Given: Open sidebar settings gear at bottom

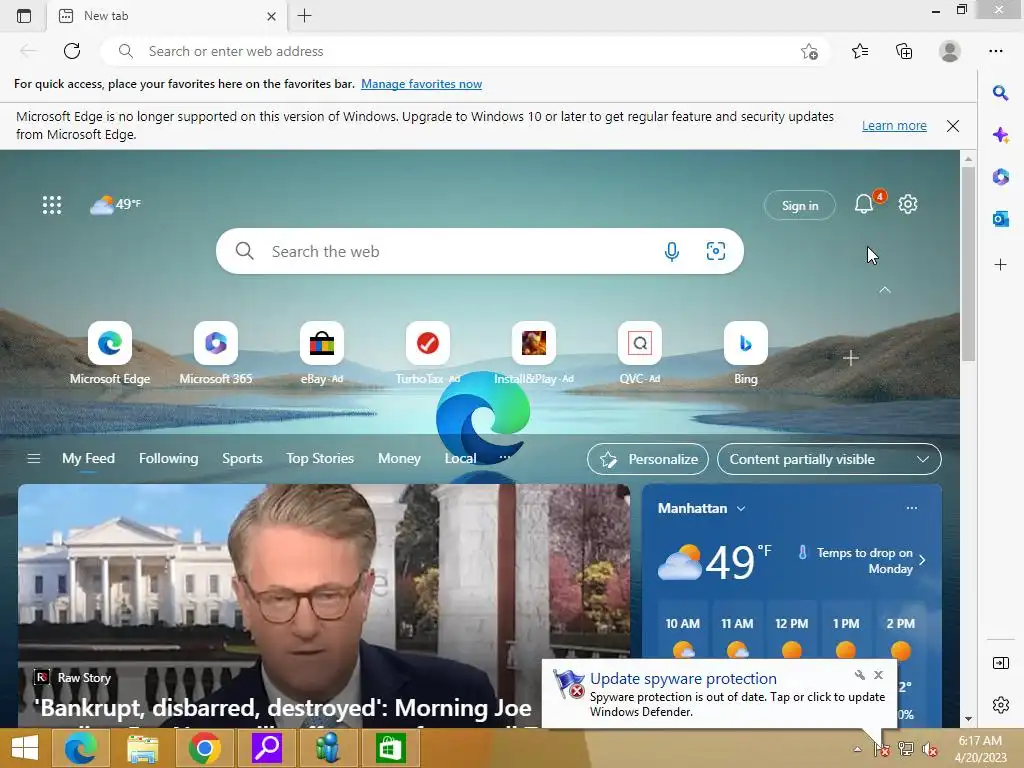Looking at the screenshot, I should click(1000, 705).
